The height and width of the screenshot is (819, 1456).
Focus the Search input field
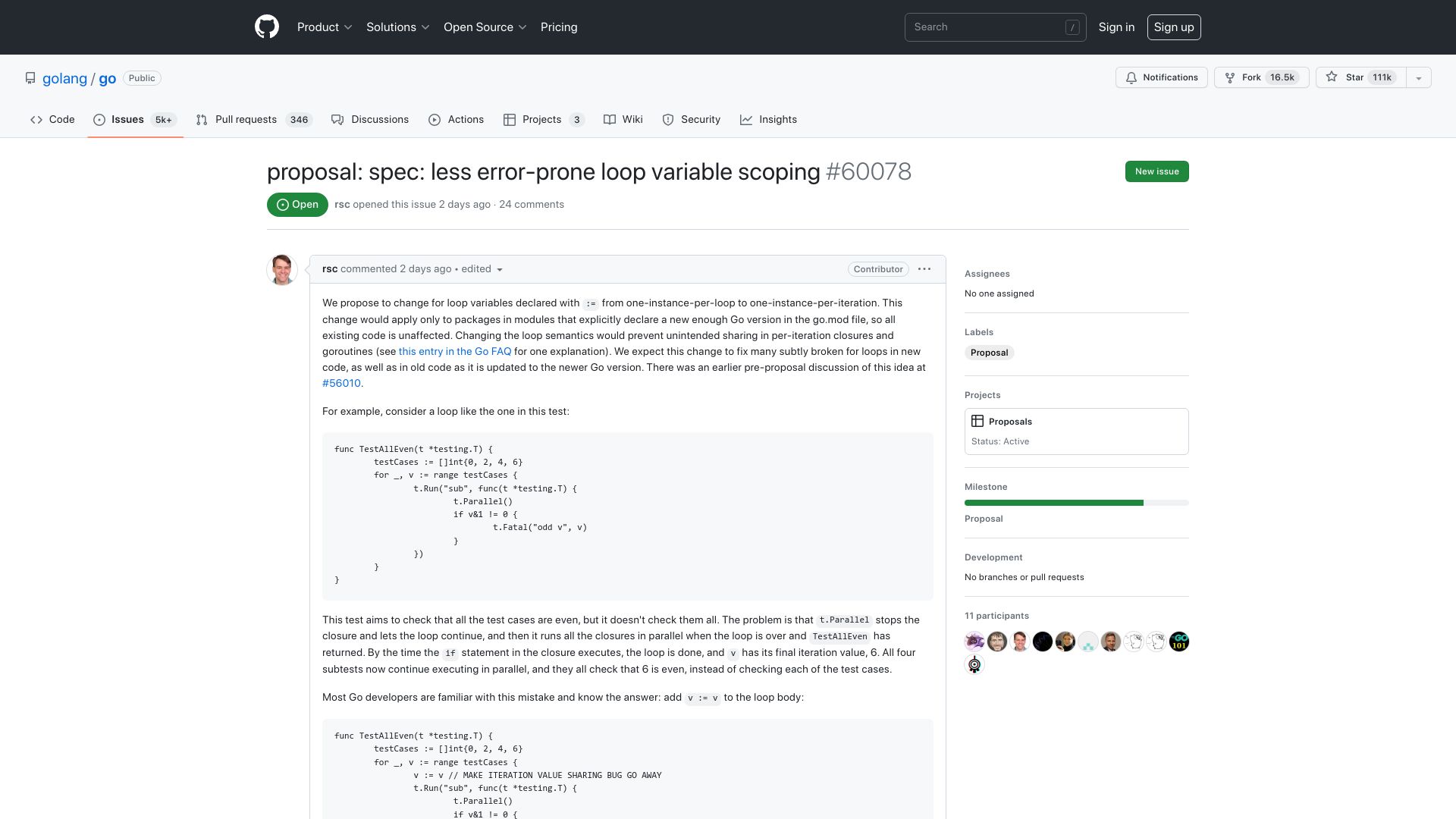(x=995, y=27)
